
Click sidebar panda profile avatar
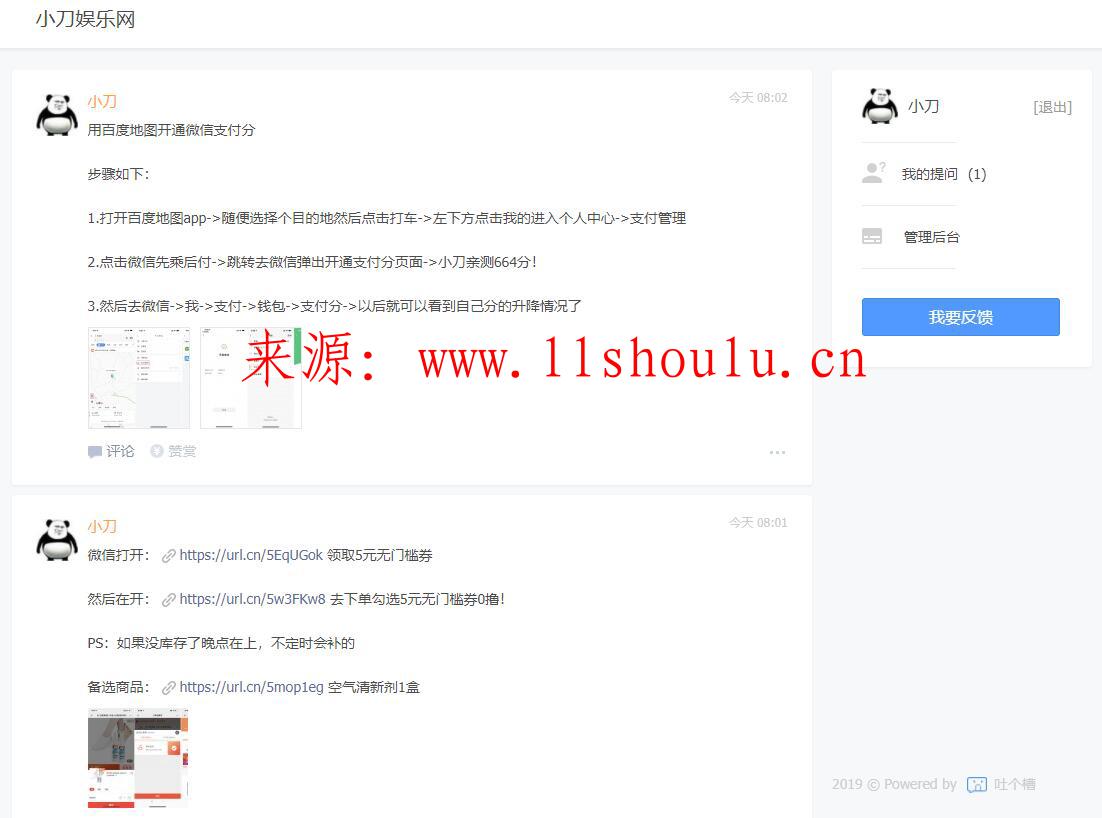pos(880,106)
